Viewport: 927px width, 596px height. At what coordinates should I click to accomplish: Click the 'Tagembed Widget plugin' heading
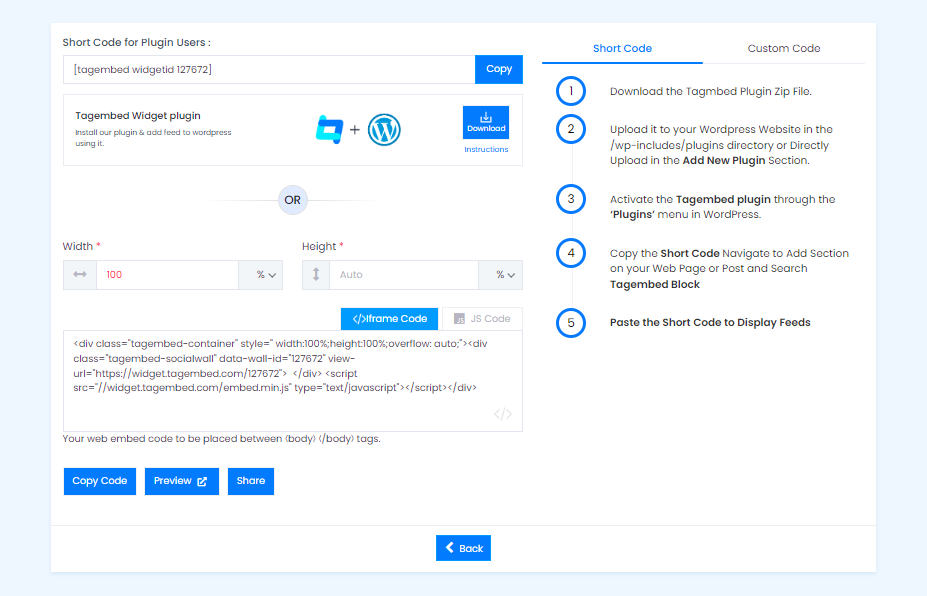(138, 116)
